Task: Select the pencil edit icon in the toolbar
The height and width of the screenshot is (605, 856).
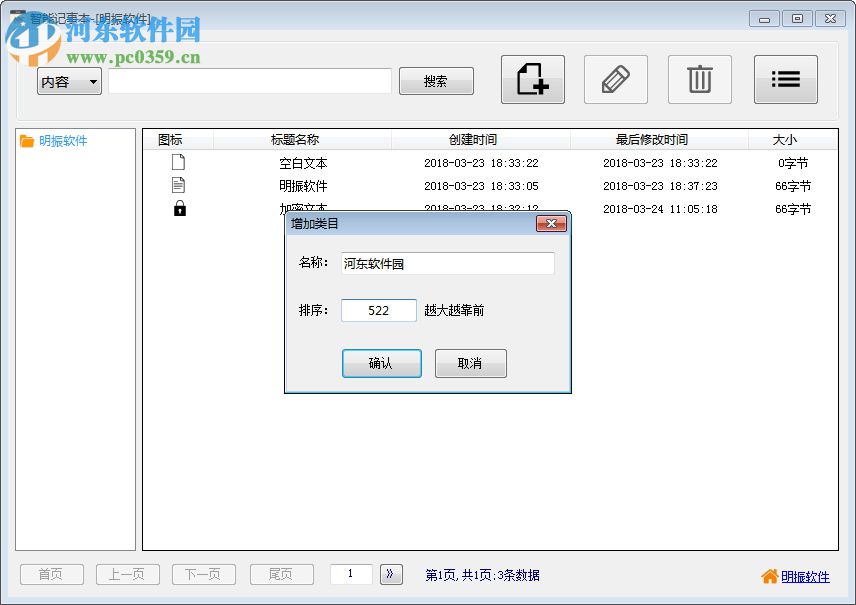Action: pos(616,80)
